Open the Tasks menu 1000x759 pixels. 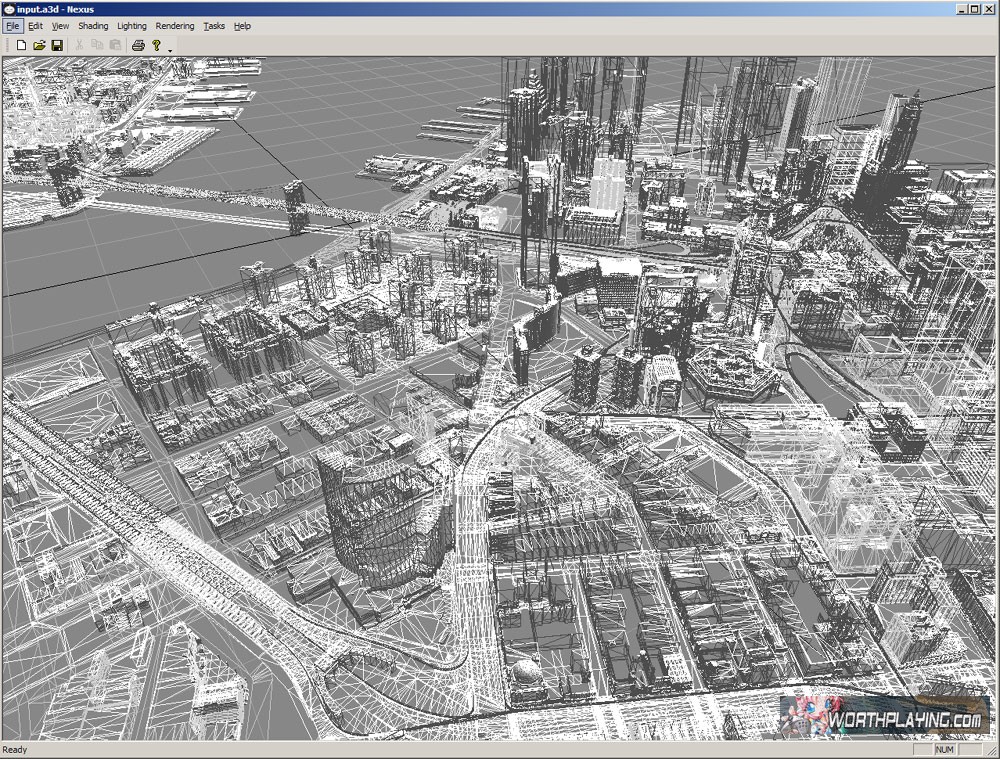click(x=214, y=26)
